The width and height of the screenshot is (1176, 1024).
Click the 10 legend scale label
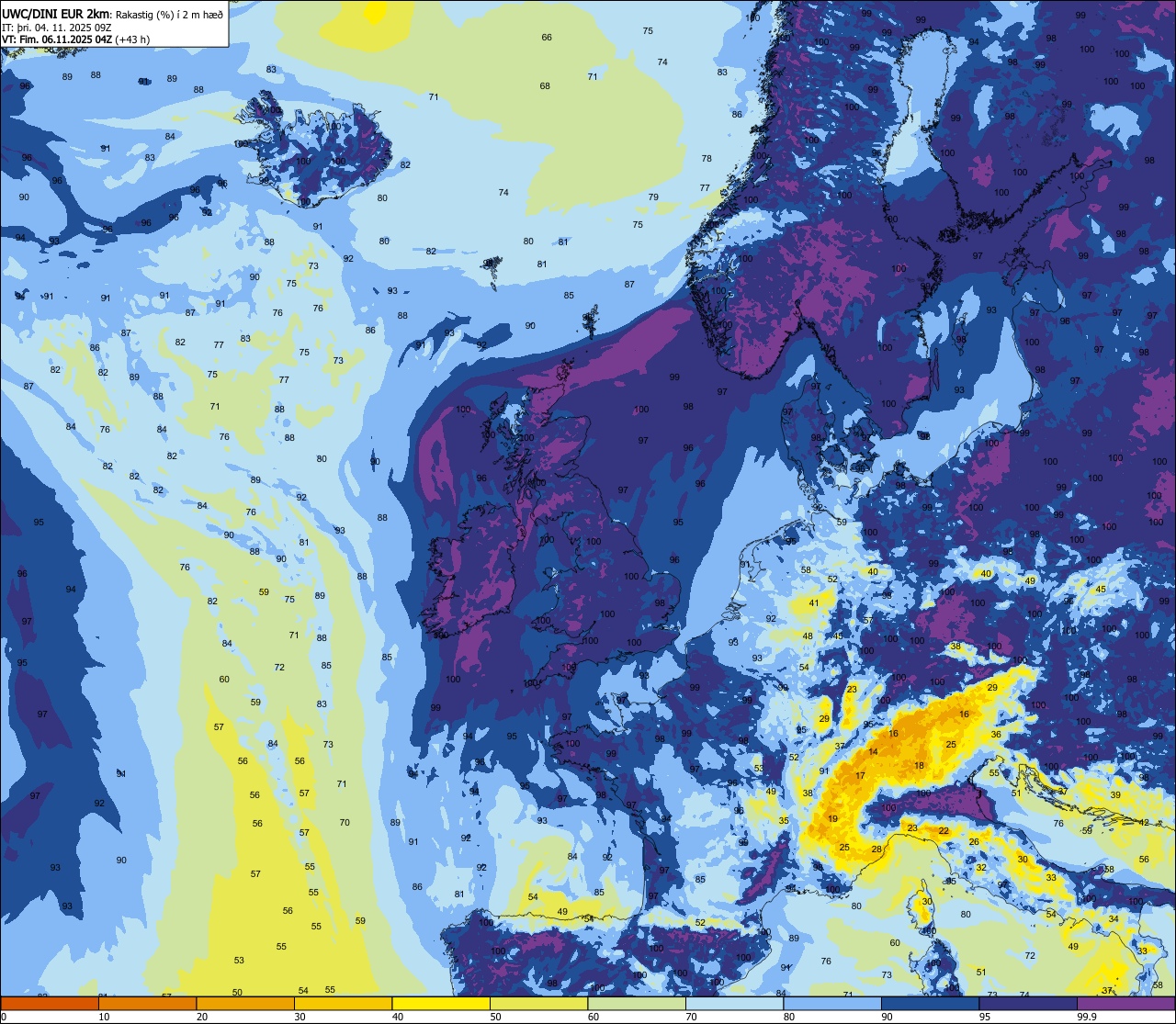(x=104, y=1017)
